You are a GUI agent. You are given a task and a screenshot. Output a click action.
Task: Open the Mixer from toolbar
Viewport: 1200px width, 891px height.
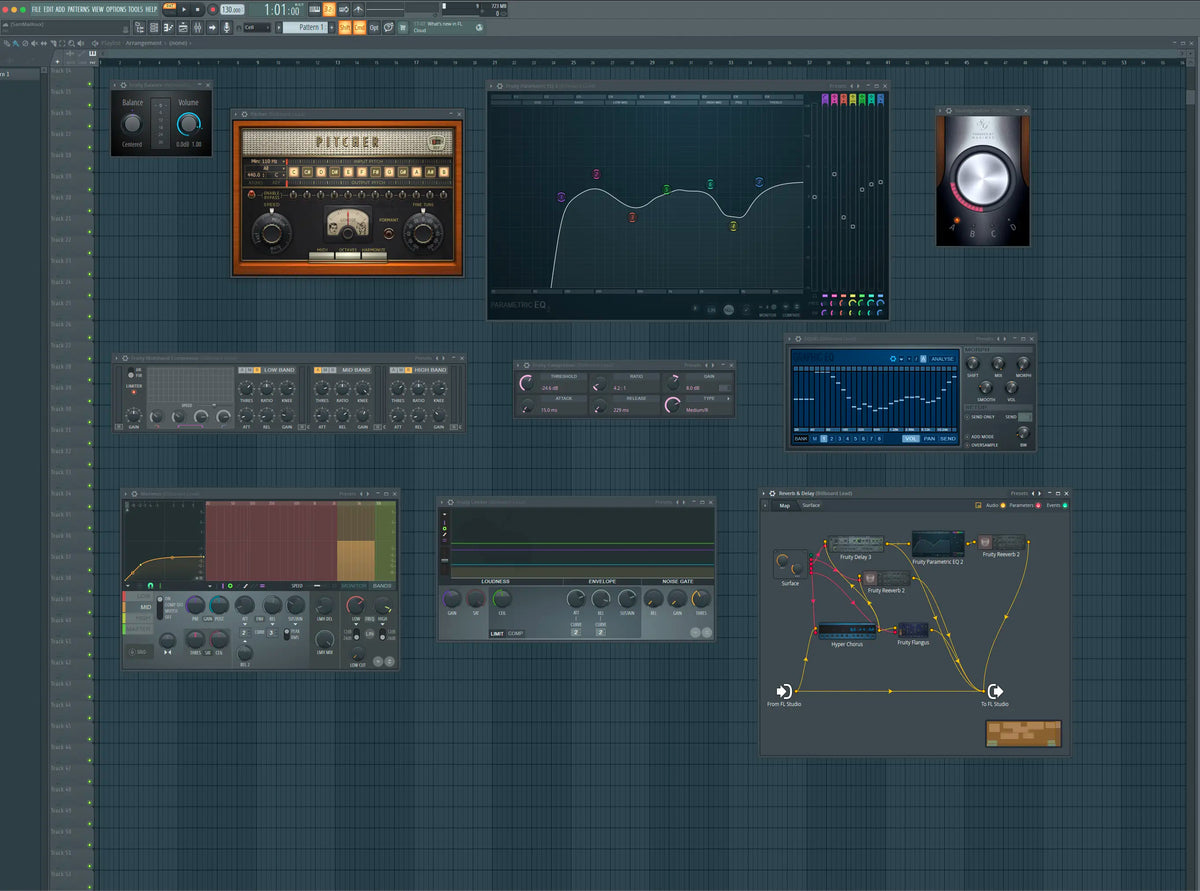[x=198, y=27]
